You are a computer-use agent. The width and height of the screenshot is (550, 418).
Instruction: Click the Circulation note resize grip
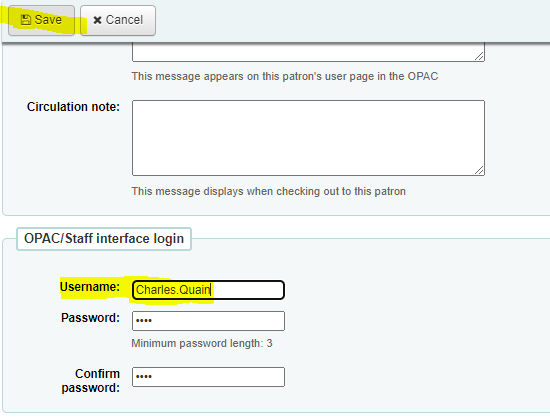[479, 170]
